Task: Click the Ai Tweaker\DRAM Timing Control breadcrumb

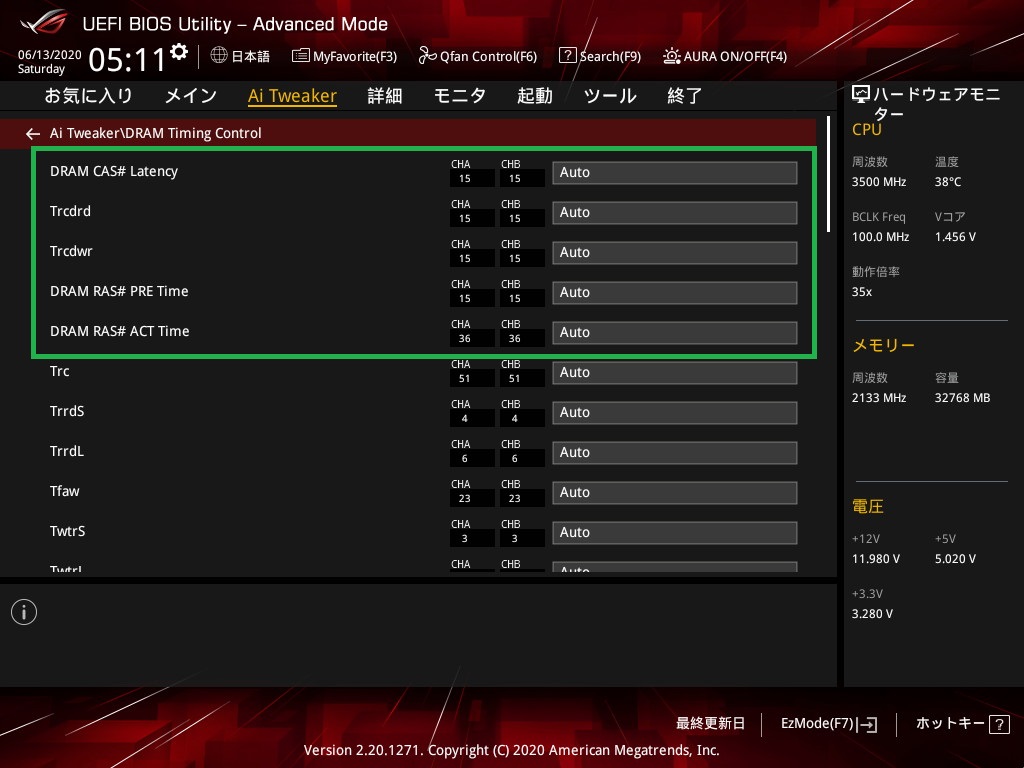Action: tap(155, 133)
